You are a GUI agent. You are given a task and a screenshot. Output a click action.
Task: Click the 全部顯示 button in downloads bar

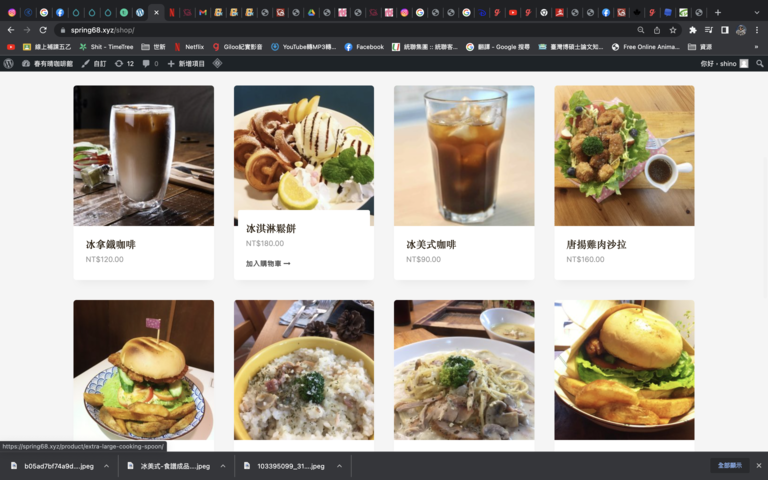pyautogui.click(x=729, y=466)
